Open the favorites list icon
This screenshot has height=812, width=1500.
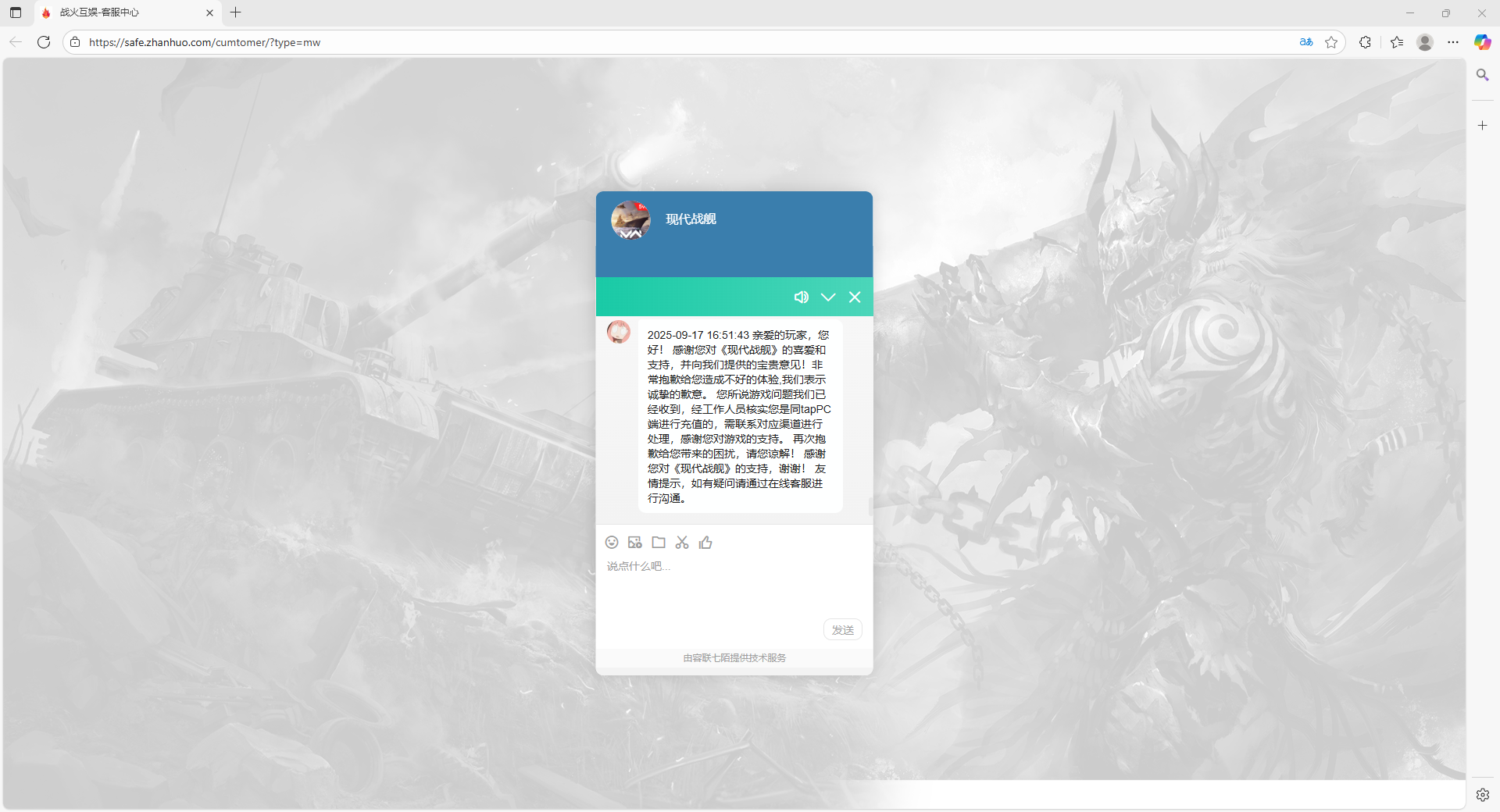pos(1397,42)
